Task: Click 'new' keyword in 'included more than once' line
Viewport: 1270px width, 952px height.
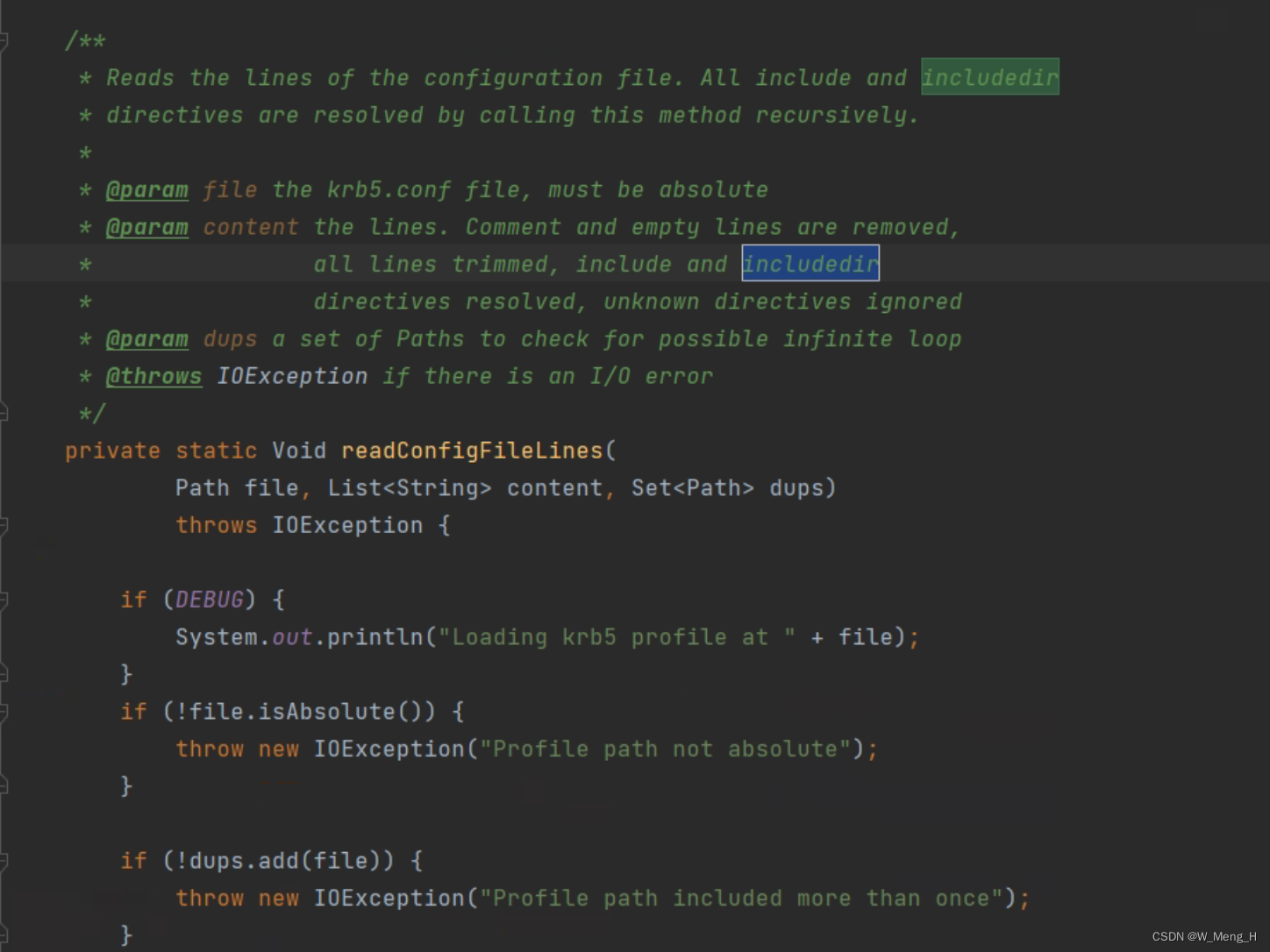Action: click(x=278, y=898)
